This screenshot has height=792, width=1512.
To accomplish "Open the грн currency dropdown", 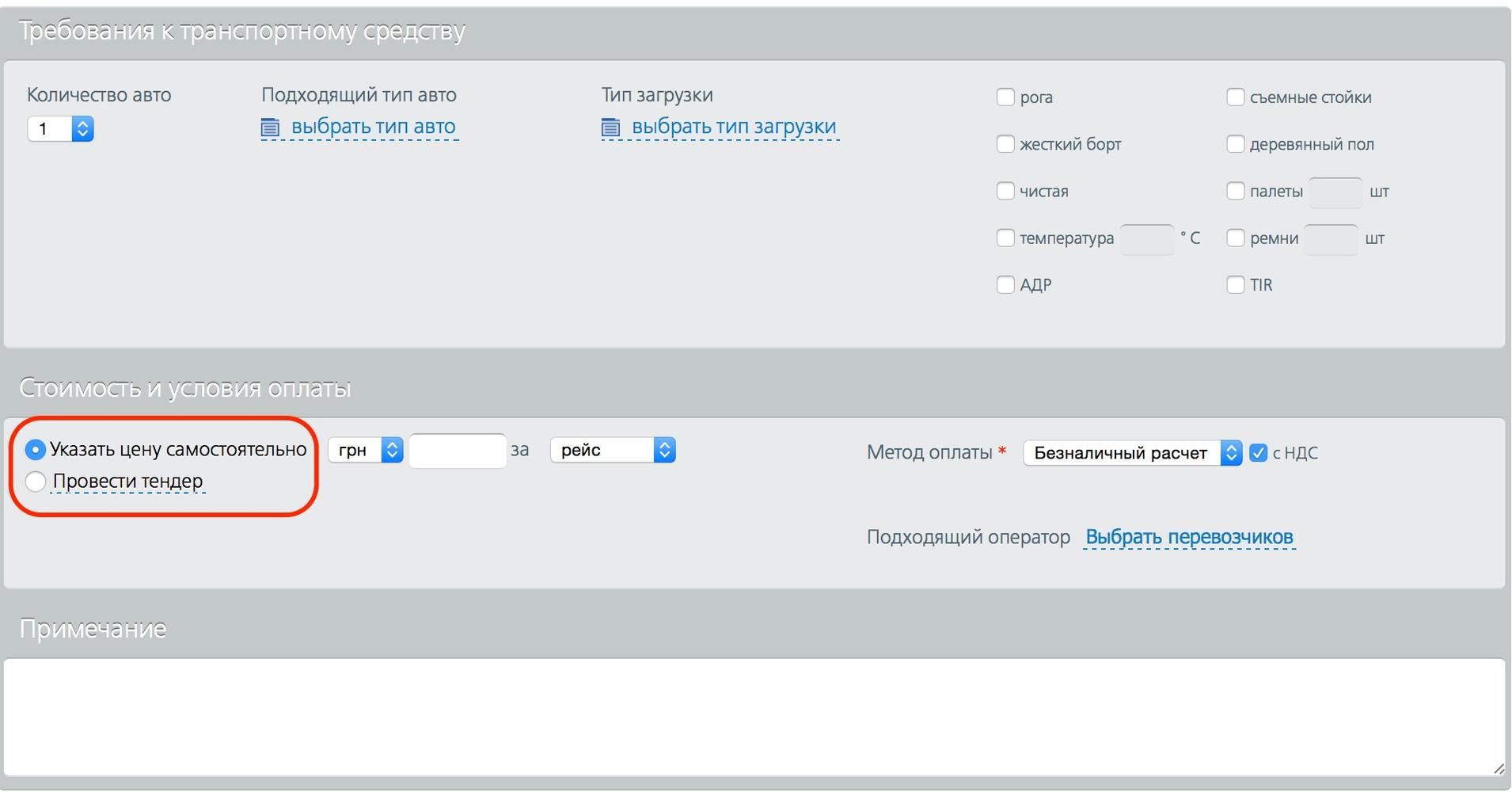I will click(366, 450).
